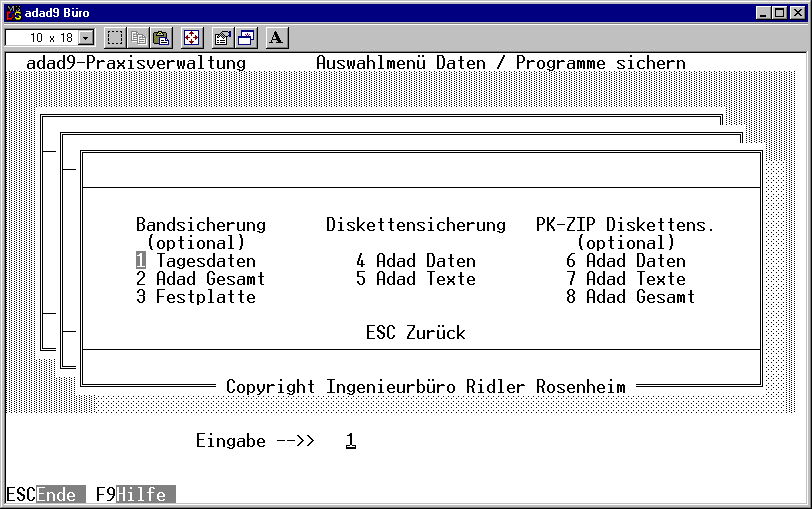The width and height of the screenshot is (812, 509).
Task: Click the Eingabe -->> prompt label
Action: pyautogui.click(x=255, y=441)
